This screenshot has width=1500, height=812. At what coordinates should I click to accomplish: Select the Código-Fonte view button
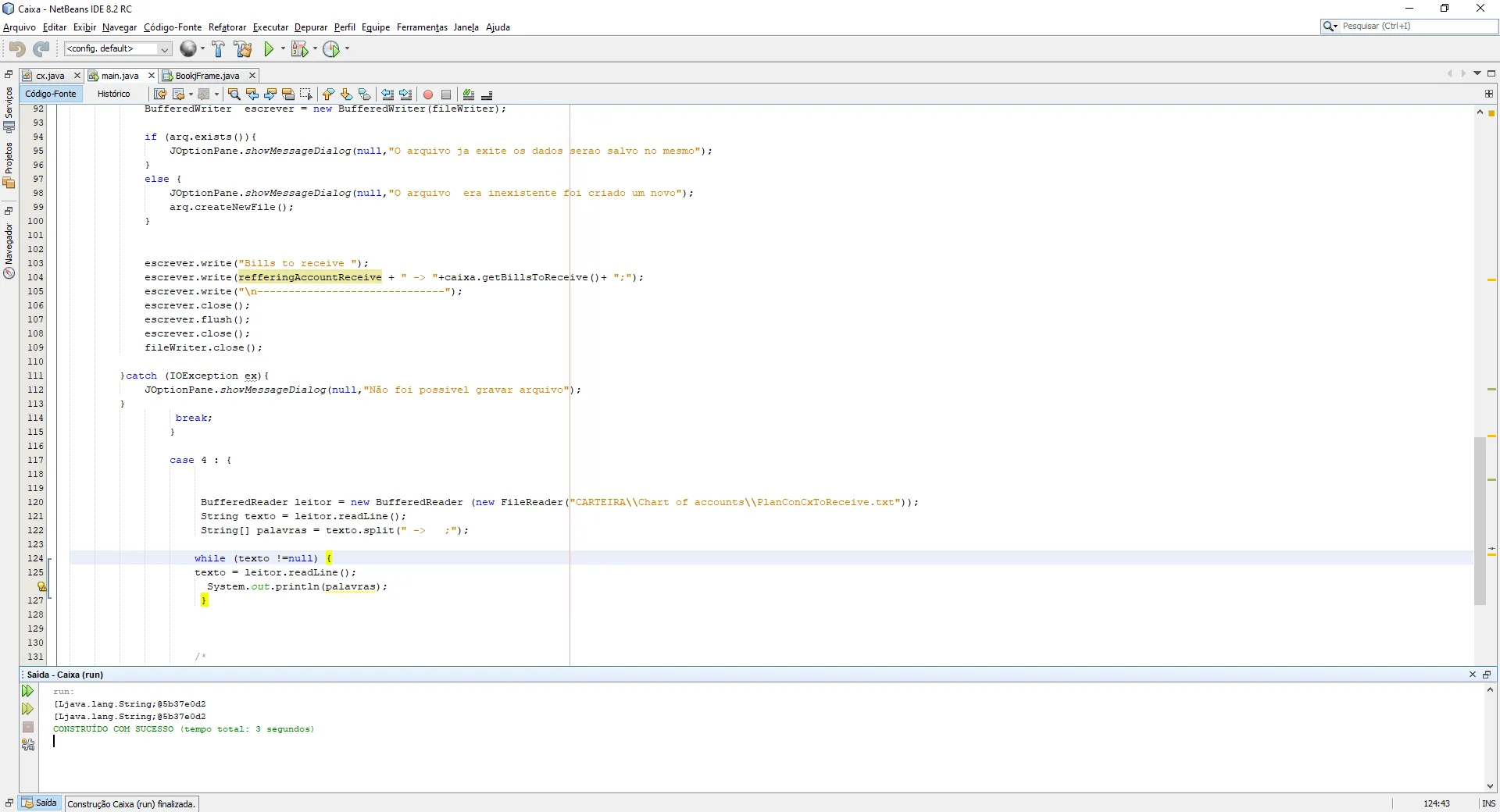[51, 94]
